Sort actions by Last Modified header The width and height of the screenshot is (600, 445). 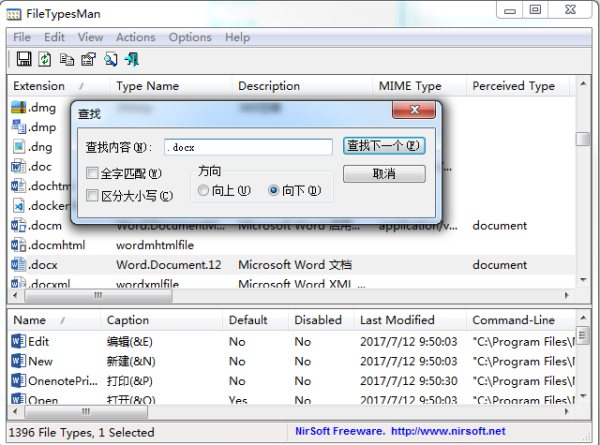410,320
